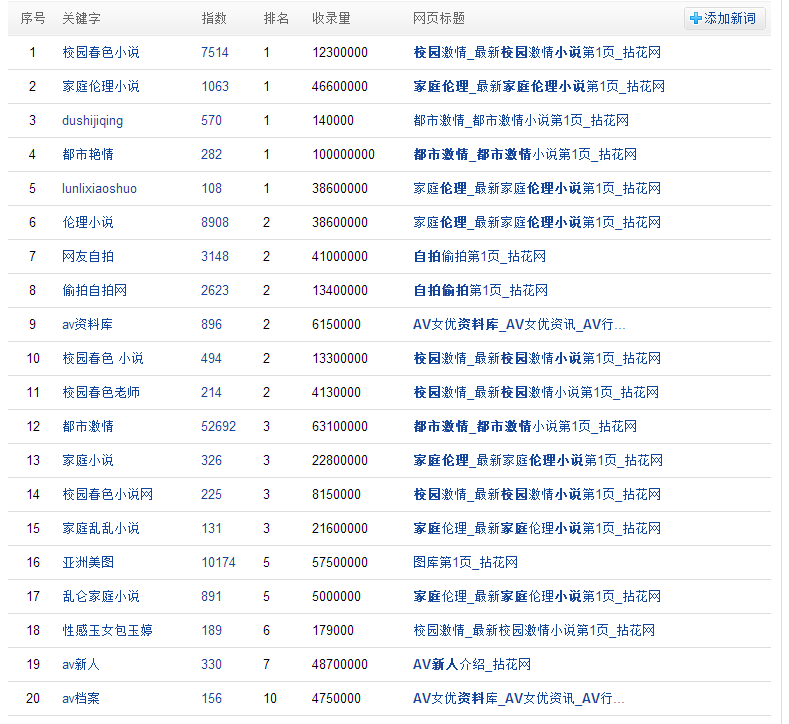Image resolution: width=789 pixels, height=724 pixels.
Task: Click index value 1063
Action: pos(215,87)
